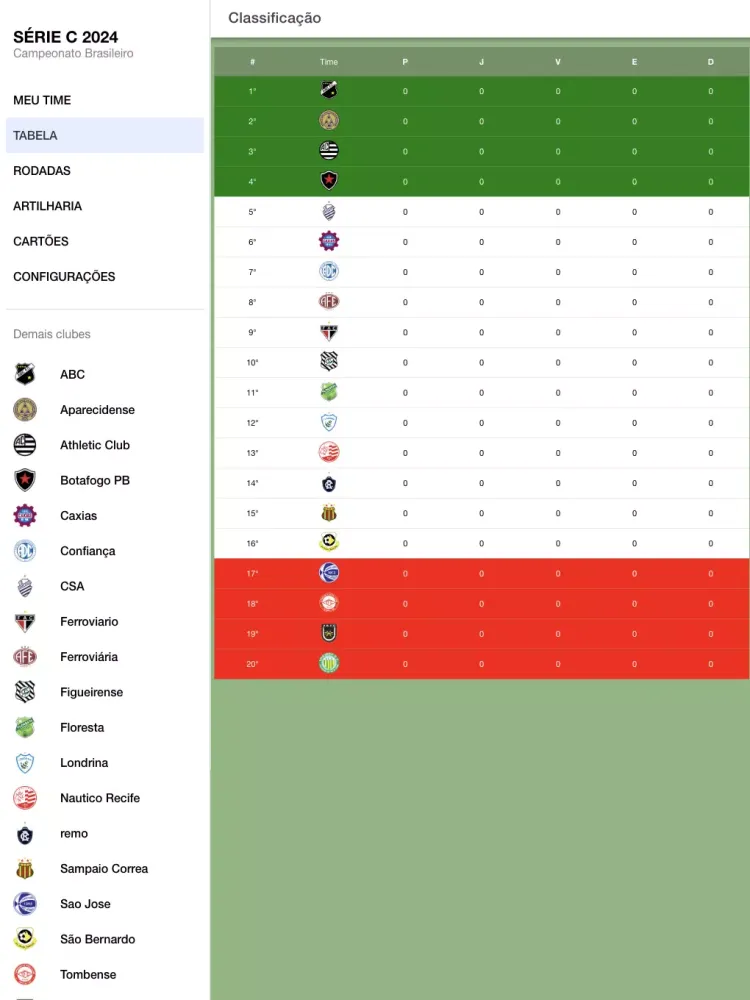Click the team crest in 20° table row
Image resolution: width=750 pixels, height=1000 pixels.
(329, 663)
